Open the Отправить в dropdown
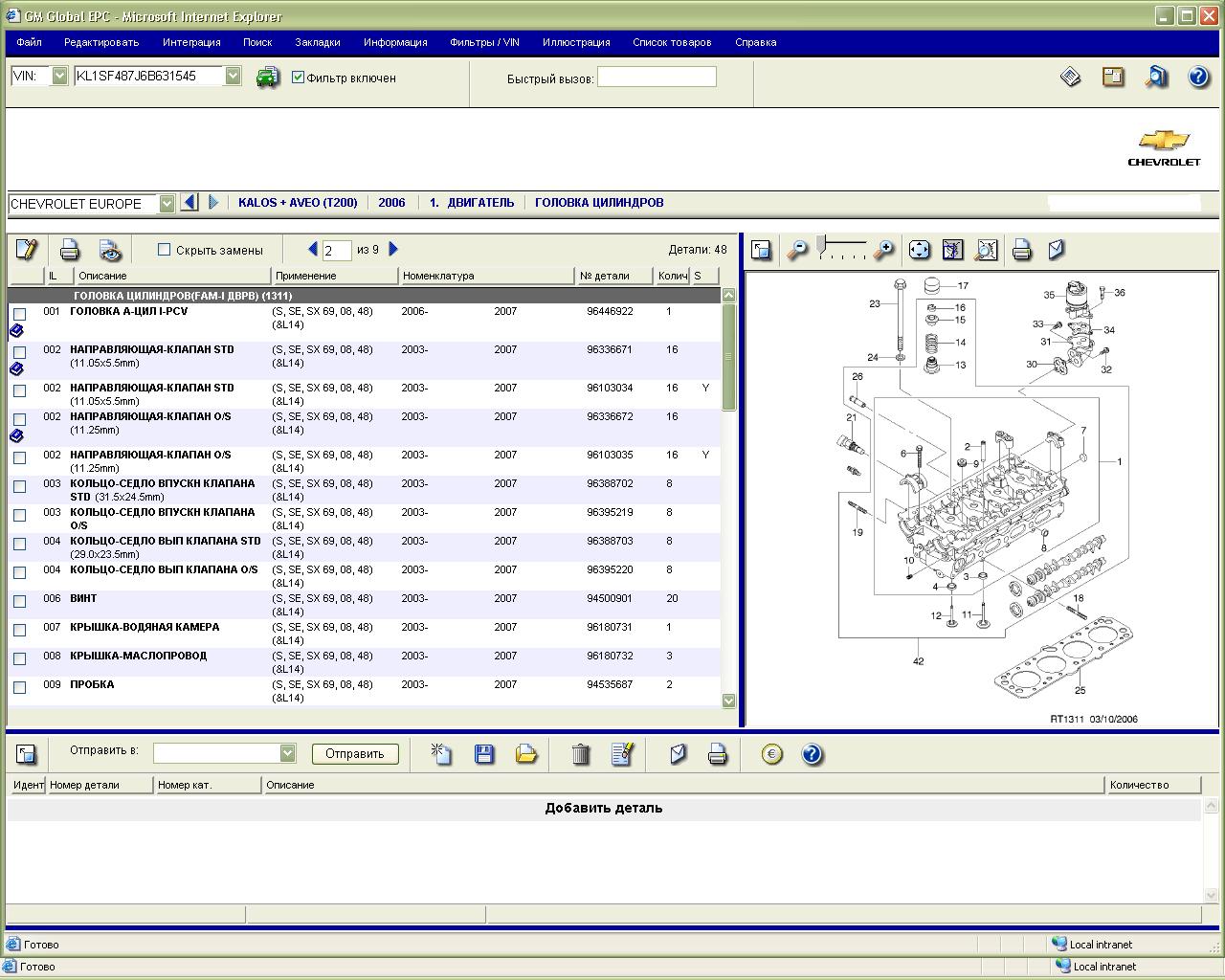Screen dimensions: 1225x980 (287, 753)
